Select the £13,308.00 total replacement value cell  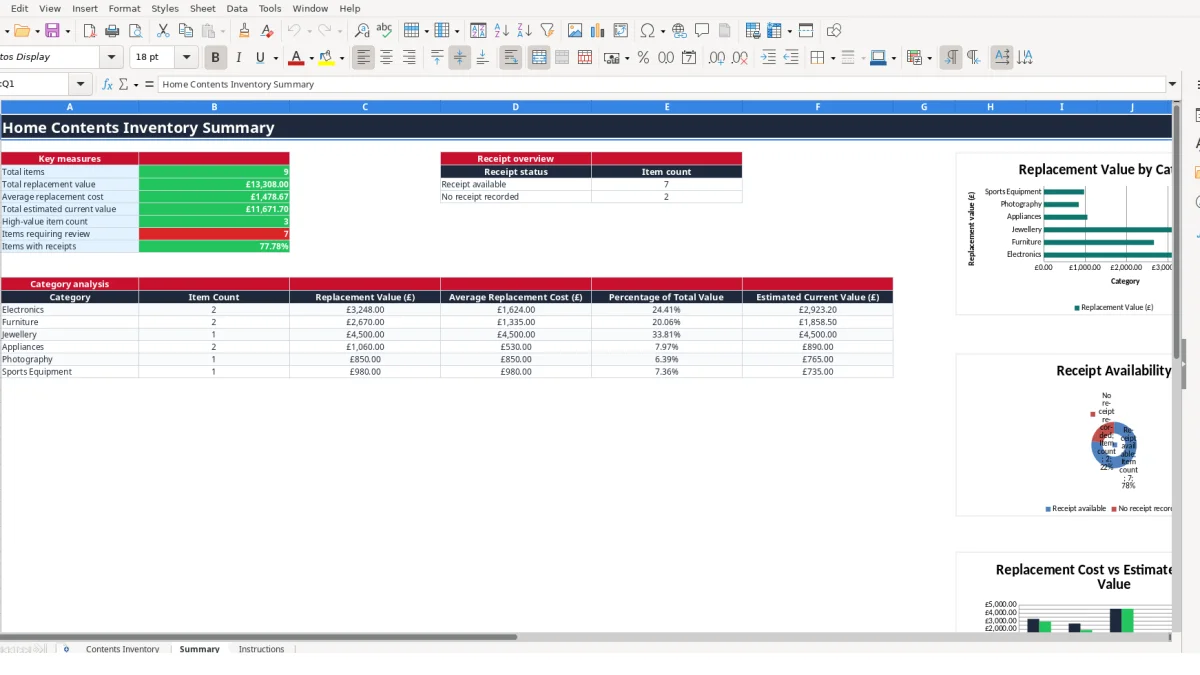[214, 184]
